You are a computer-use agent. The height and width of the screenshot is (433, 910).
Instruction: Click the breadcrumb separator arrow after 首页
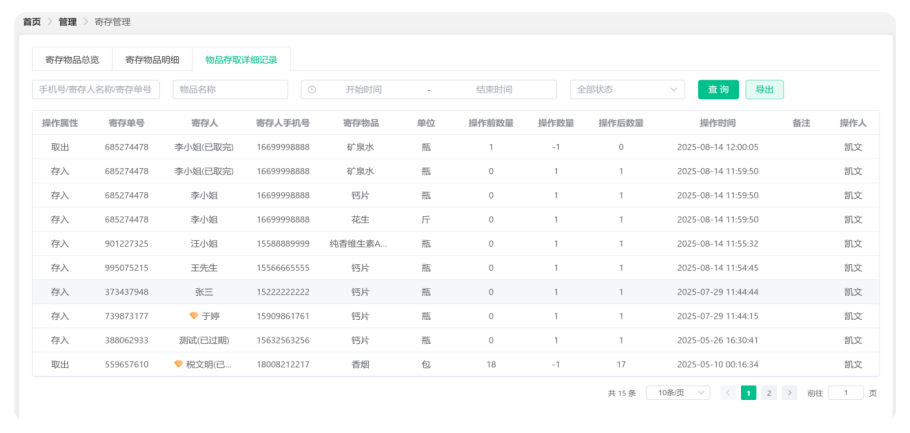pos(50,22)
